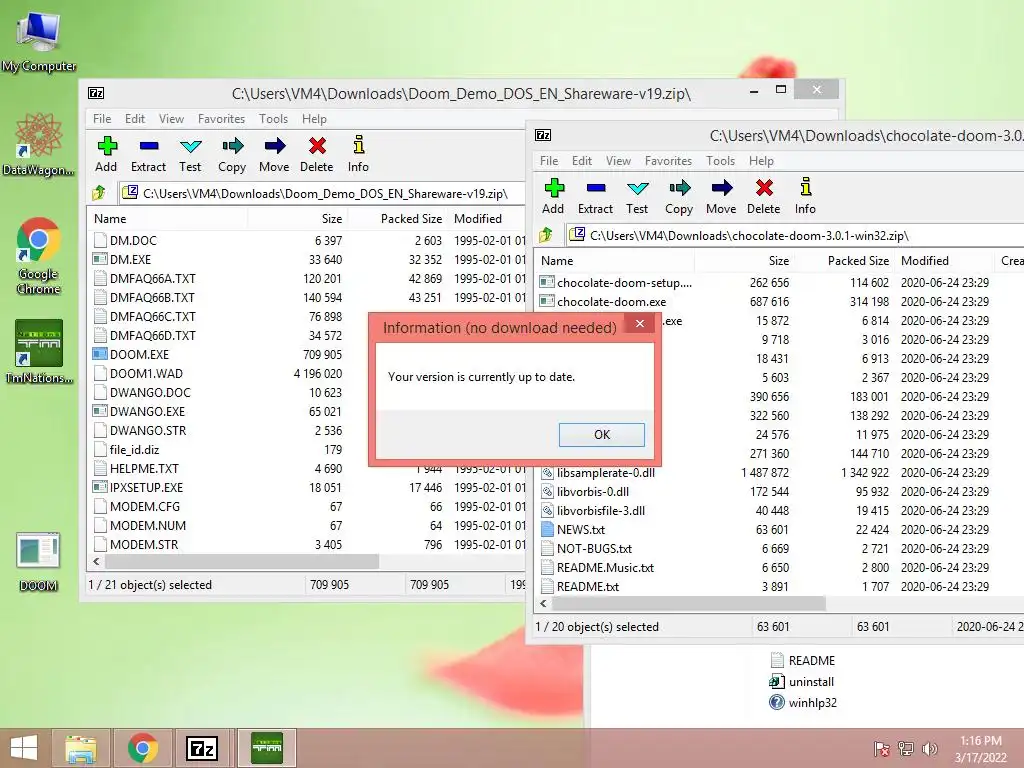
Task: Select DOOM desktop shortcut icon
Action: [38, 562]
